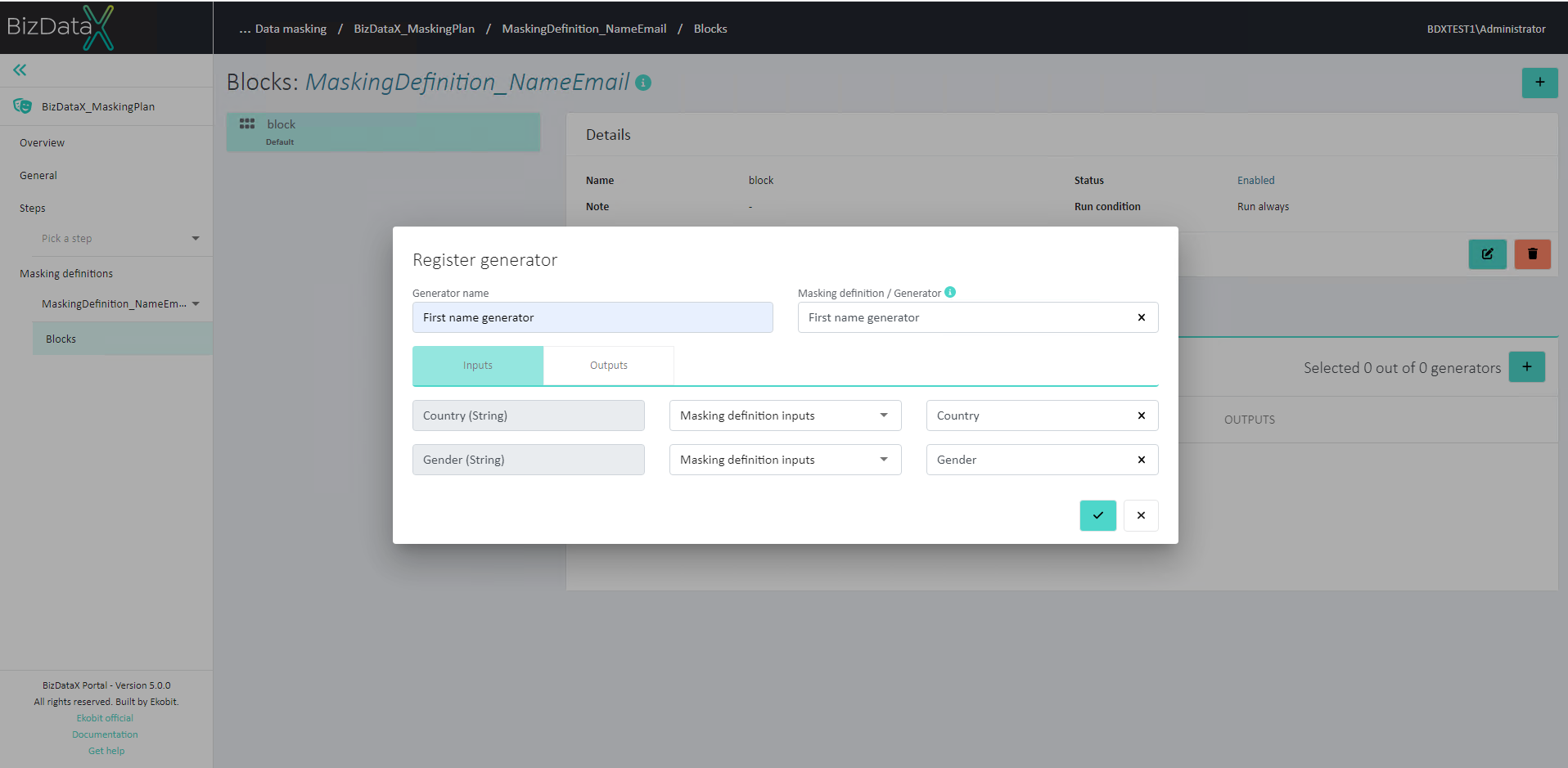
Task: Clear the Country input mapping
Action: tap(1141, 415)
